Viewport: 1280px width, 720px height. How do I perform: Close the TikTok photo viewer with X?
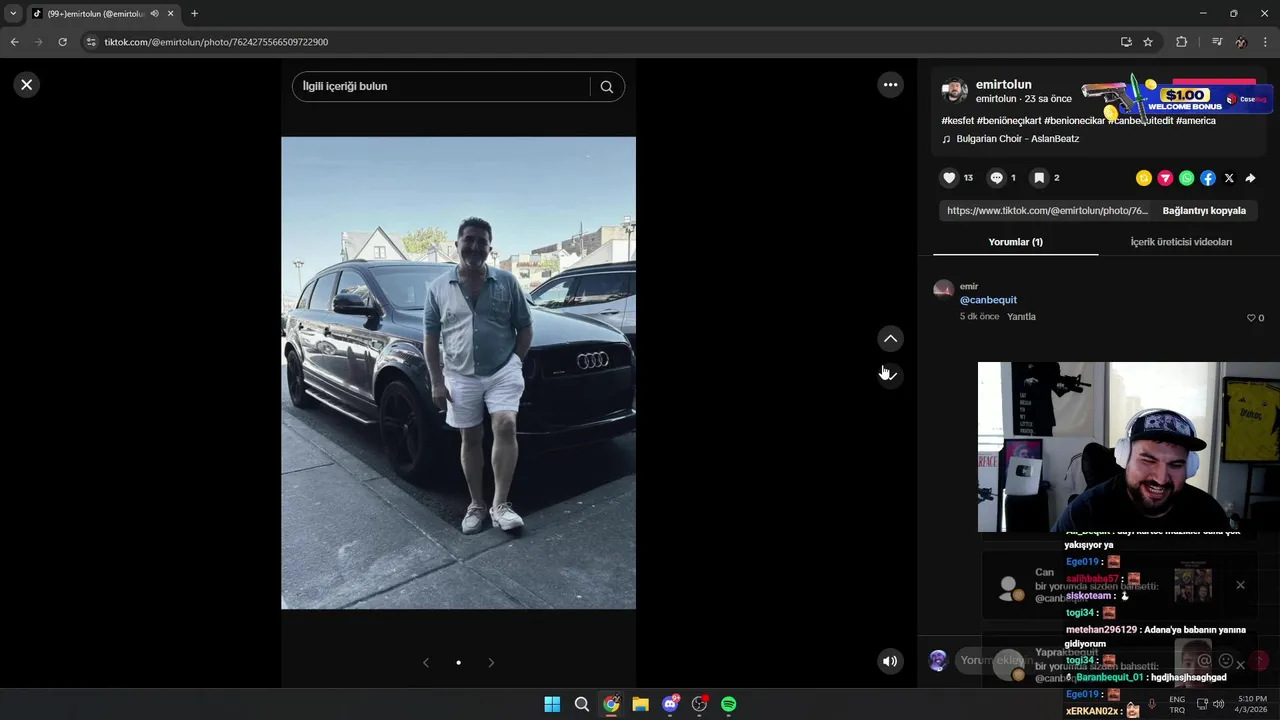pyautogui.click(x=27, y=85)
